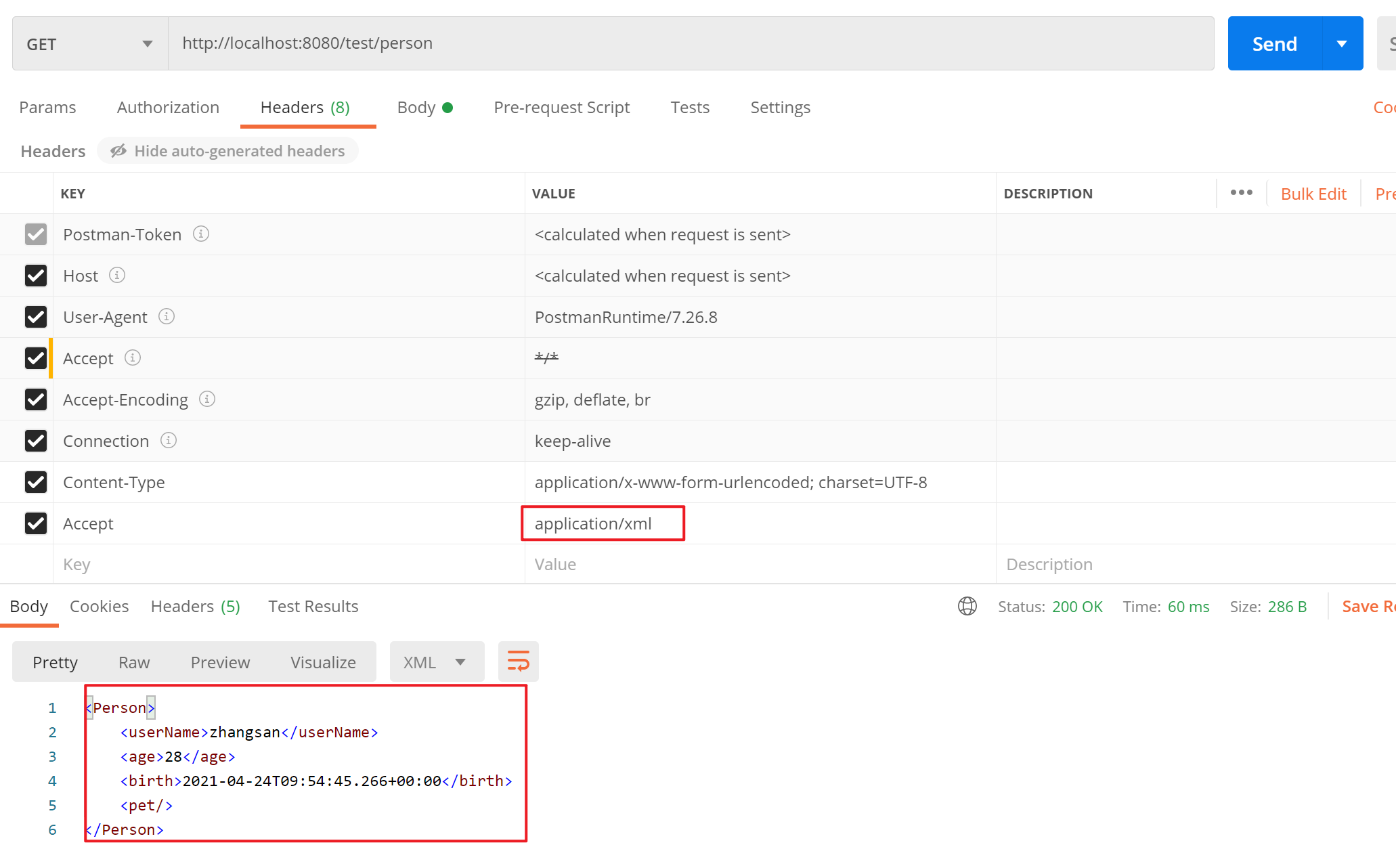Screen dimensions: 1396x868
Task: Toggle the word wrap icon in response
Action: tap(518, 661)
